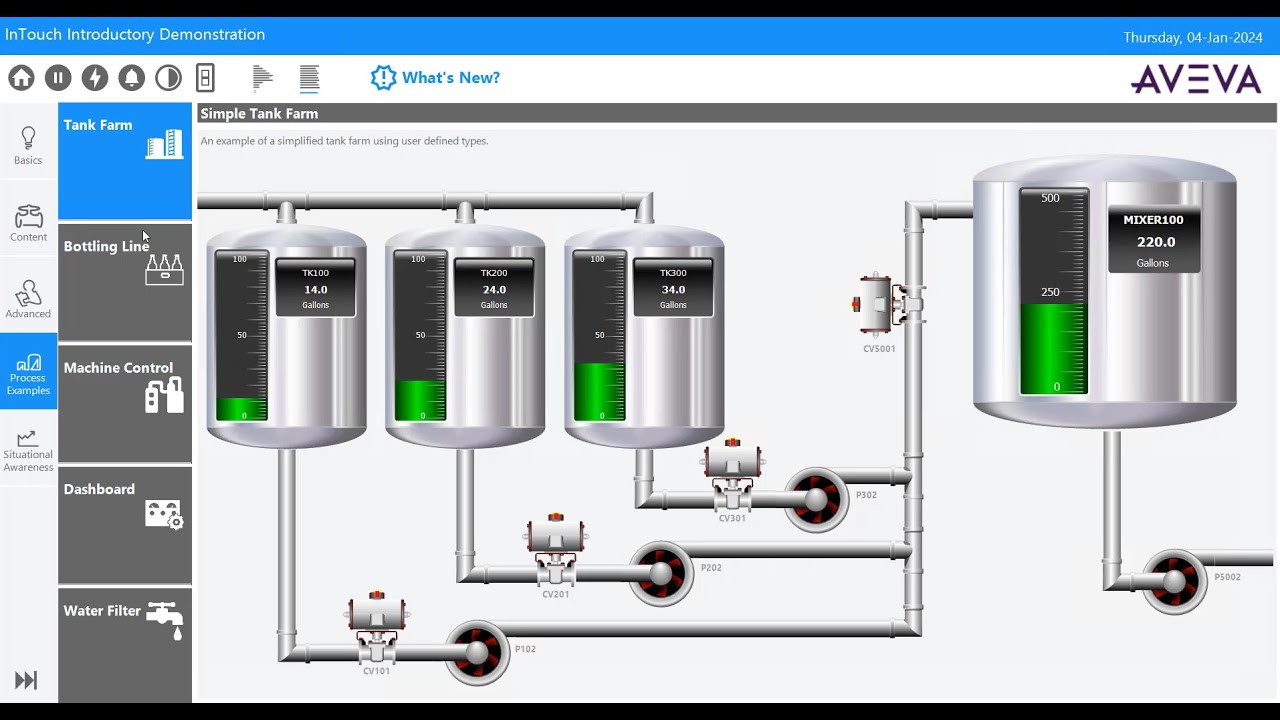The height and width of the screenshot is (720, 1280).
Task: Click the switch panel icon
Action: tap(205, 78)
